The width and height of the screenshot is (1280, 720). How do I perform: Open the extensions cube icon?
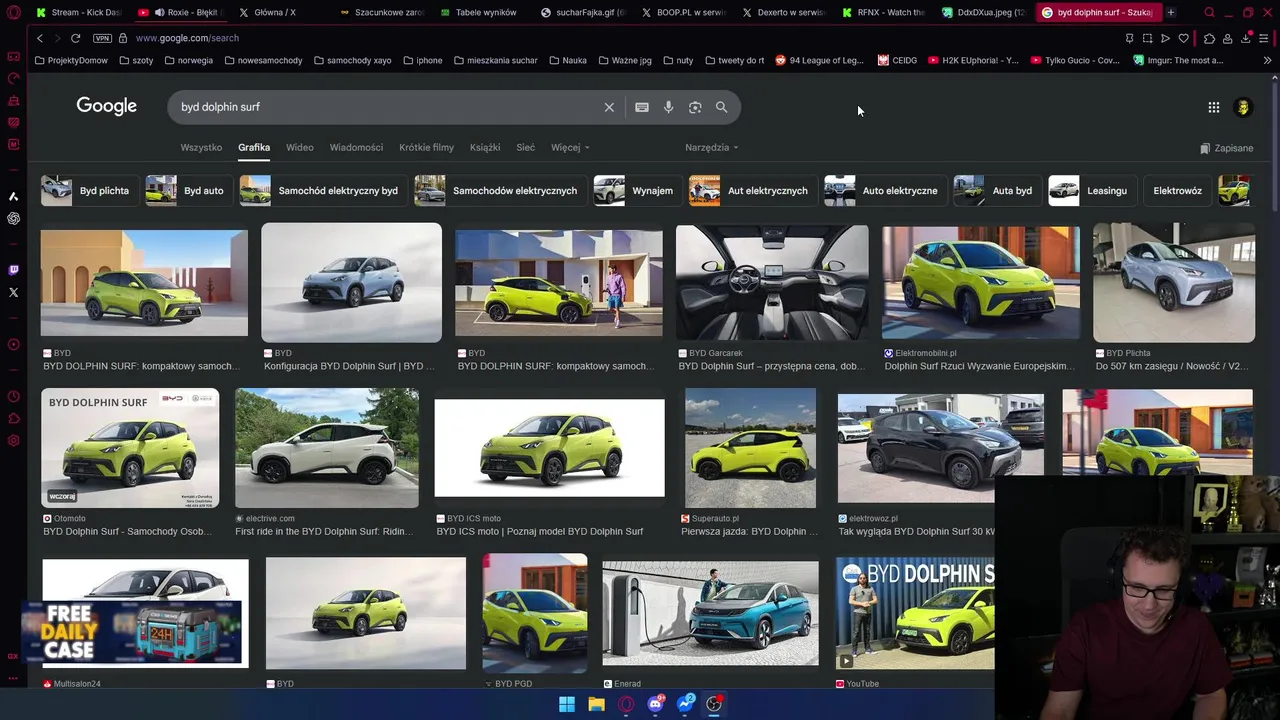coord(1209,38)
